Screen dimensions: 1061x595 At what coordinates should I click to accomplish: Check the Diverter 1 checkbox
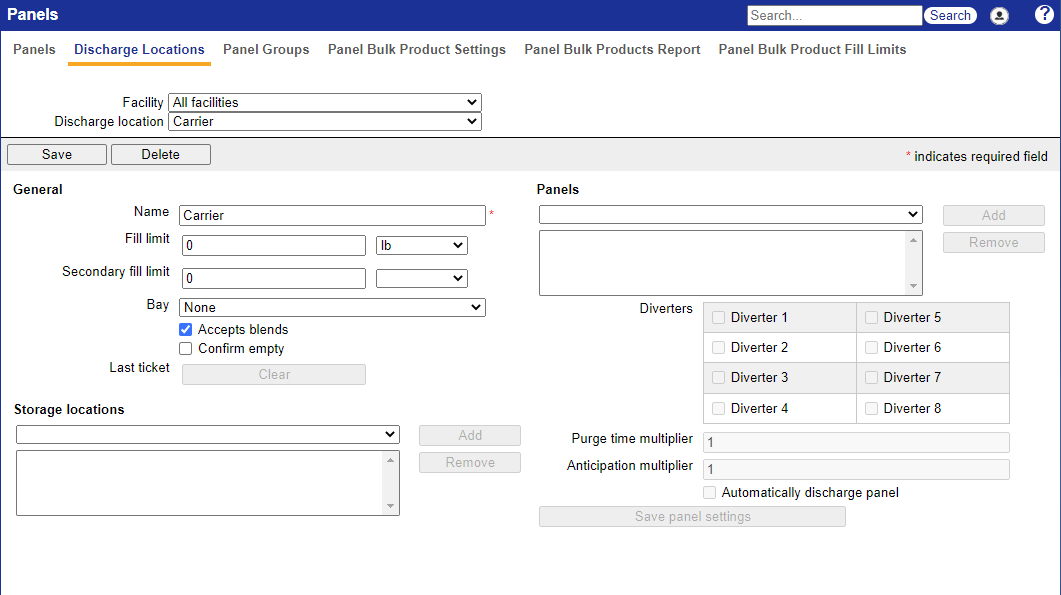point(719,317)
